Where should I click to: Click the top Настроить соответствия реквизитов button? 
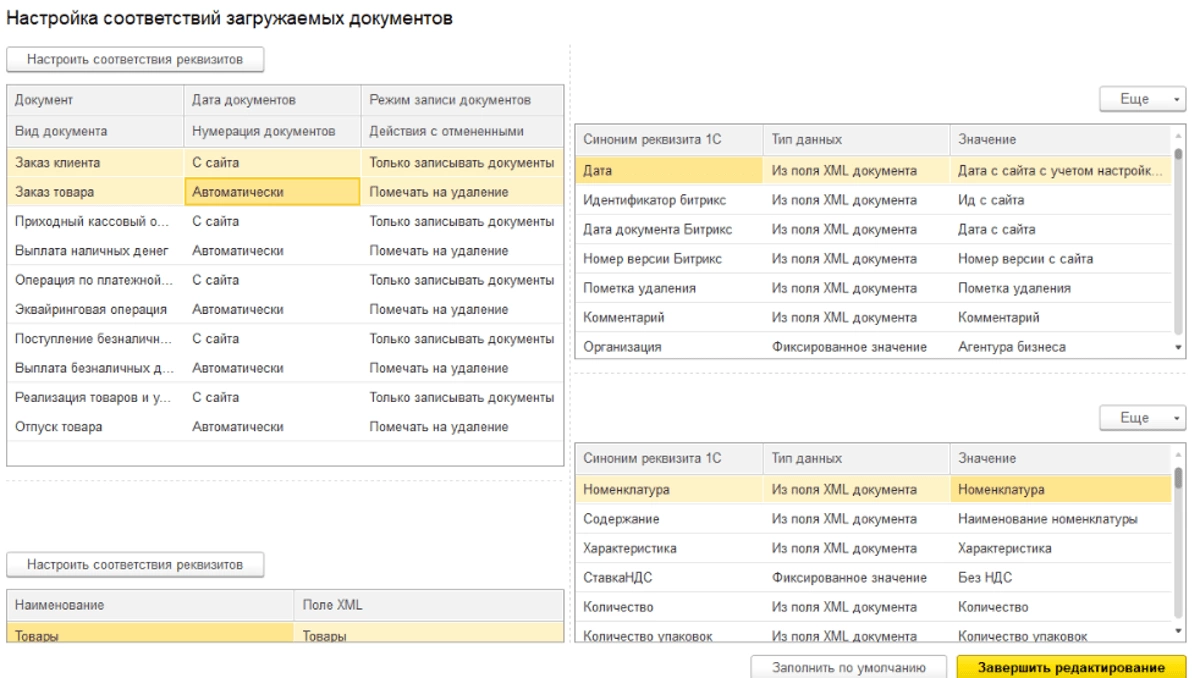(x=135, y=59)
